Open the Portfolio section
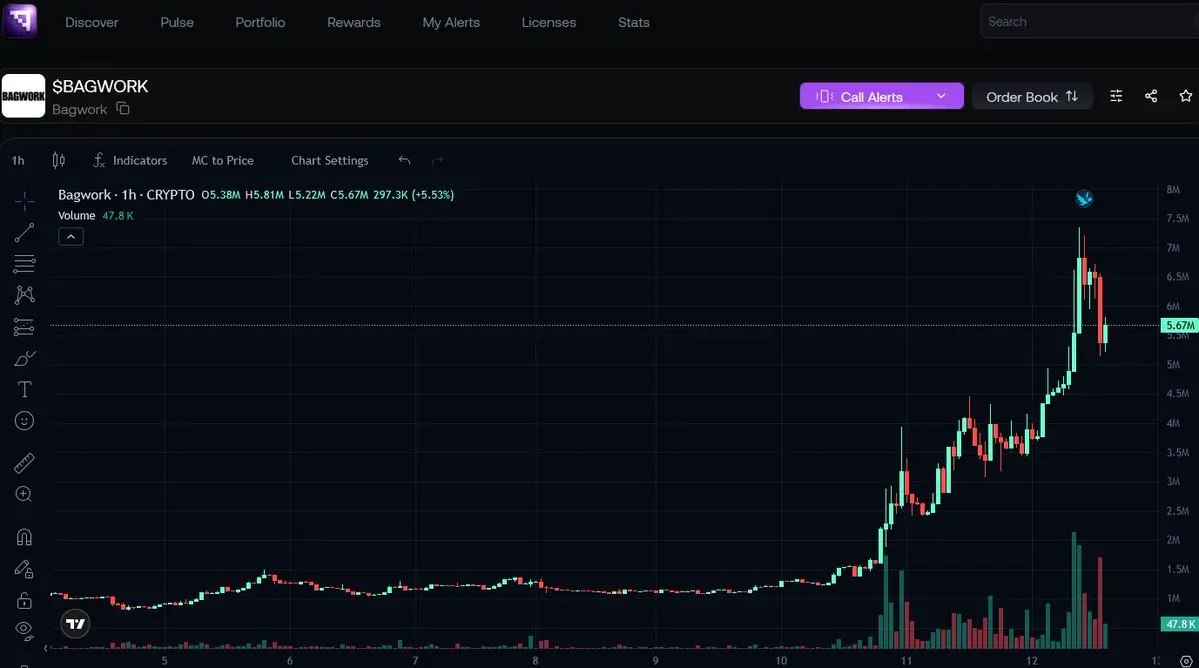 pyautogui.click(x=260, y=22)
